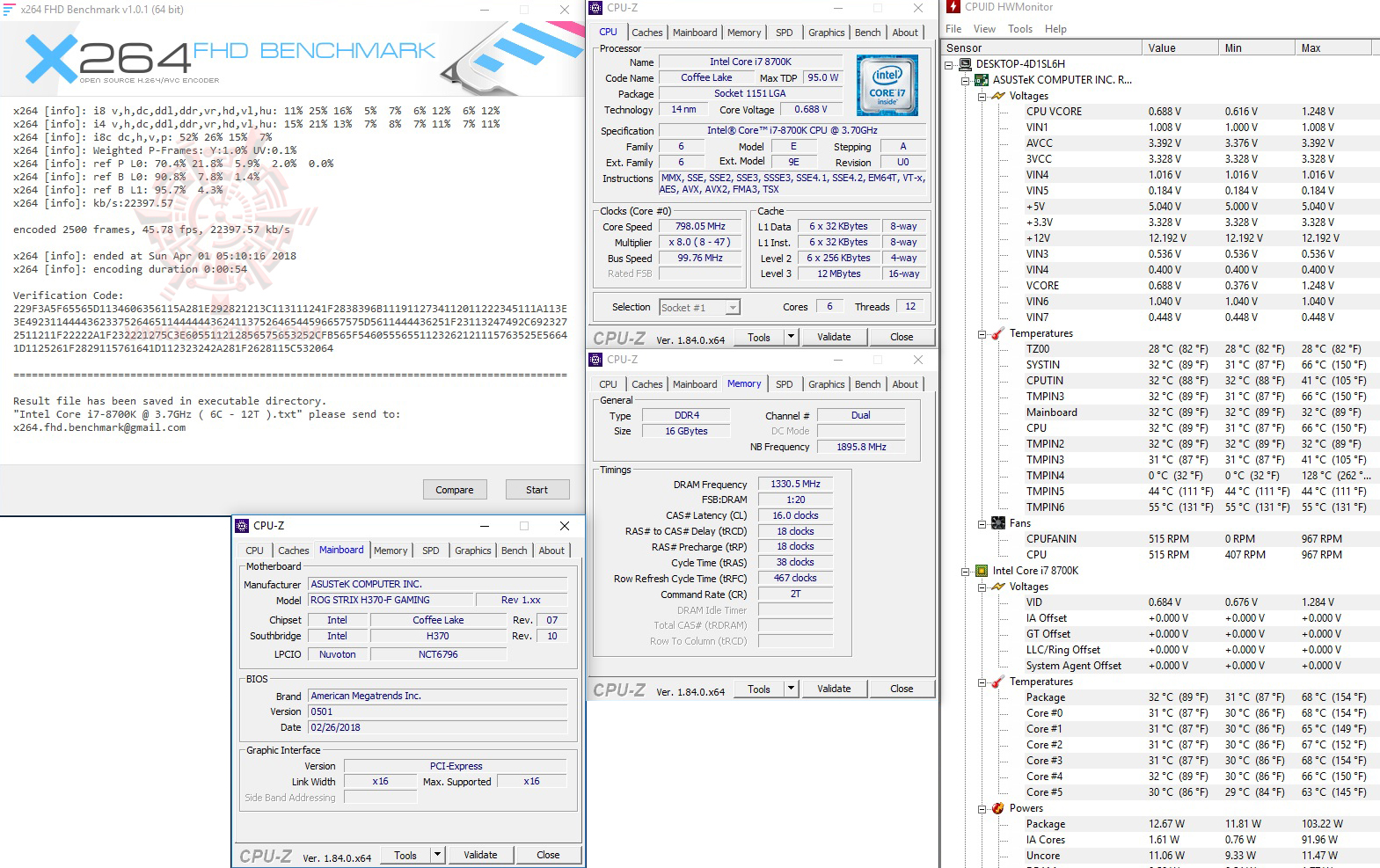
Task: Click Validate in CPU-Z Mainboard window
Action: pos(480,855)
